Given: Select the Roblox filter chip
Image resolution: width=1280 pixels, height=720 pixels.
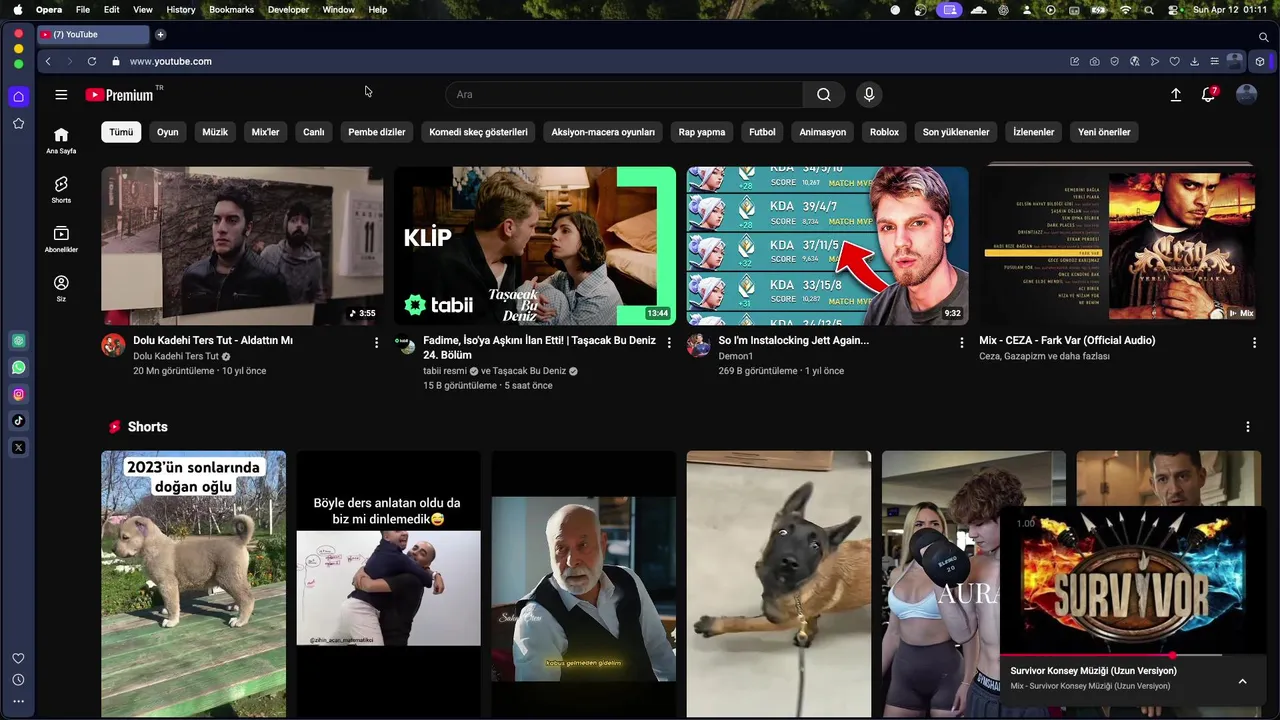Looking at the screenshot, I should [x=884, y=132].
